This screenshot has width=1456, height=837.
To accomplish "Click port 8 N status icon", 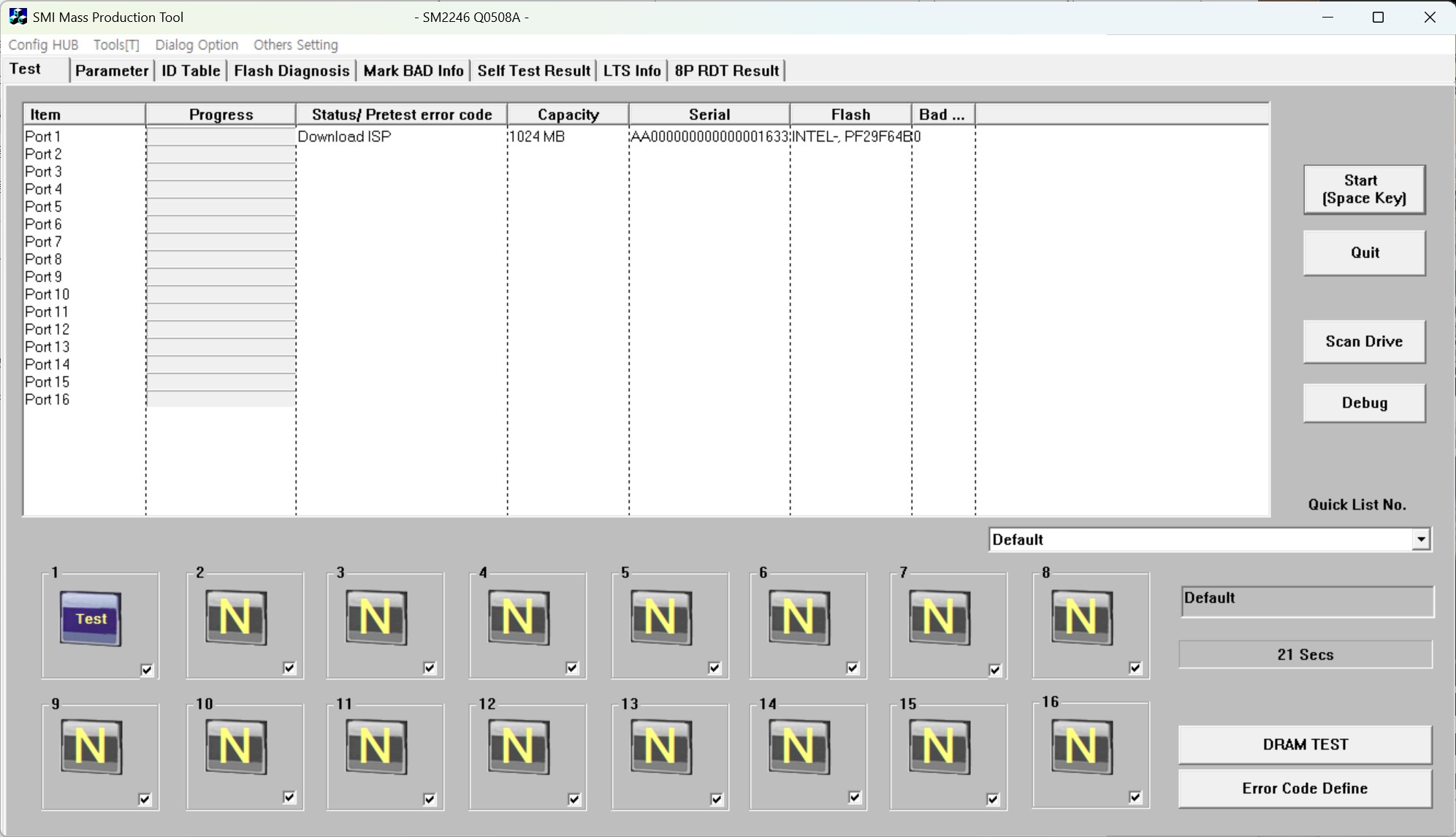I will click(x=1081, y=618).
